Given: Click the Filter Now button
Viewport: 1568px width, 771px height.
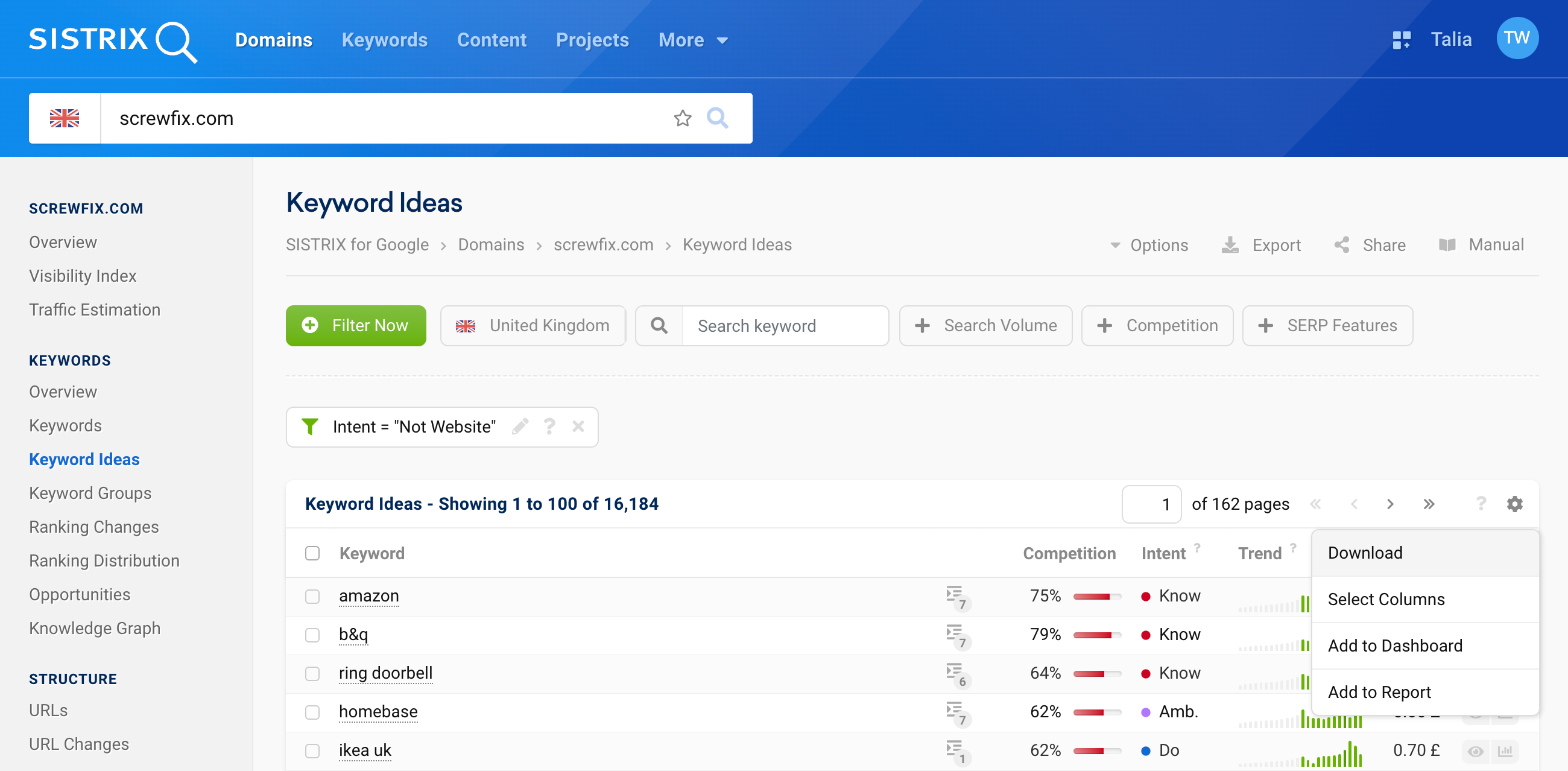Looking at the screenshot, I should point(356,326).
